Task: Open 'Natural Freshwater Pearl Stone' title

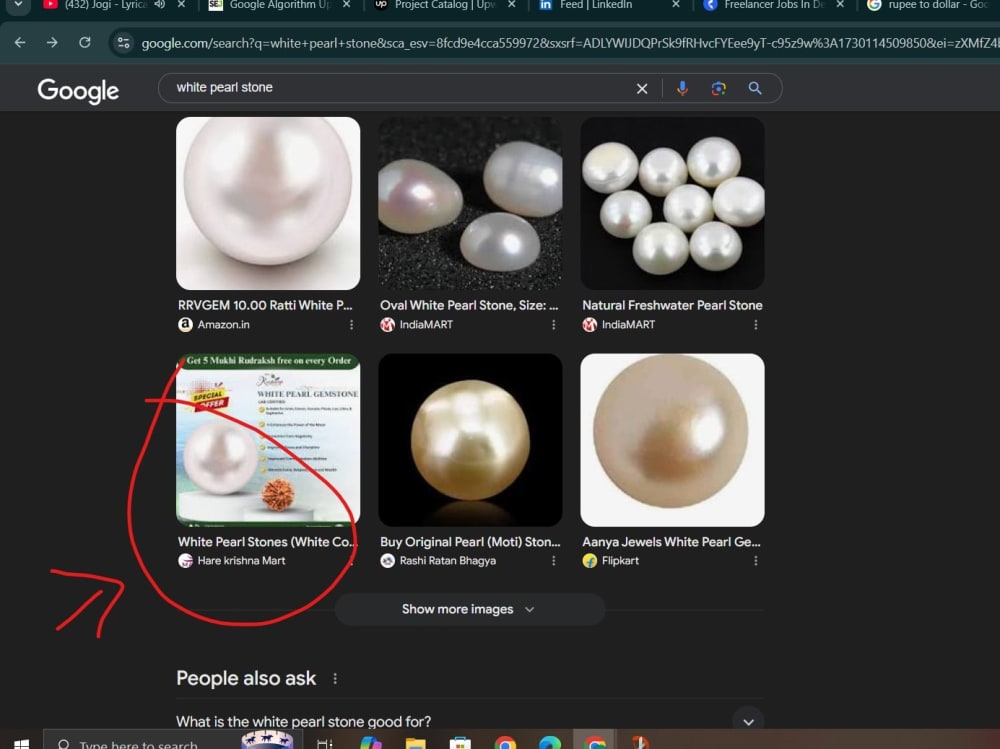Action: (672, 305)
